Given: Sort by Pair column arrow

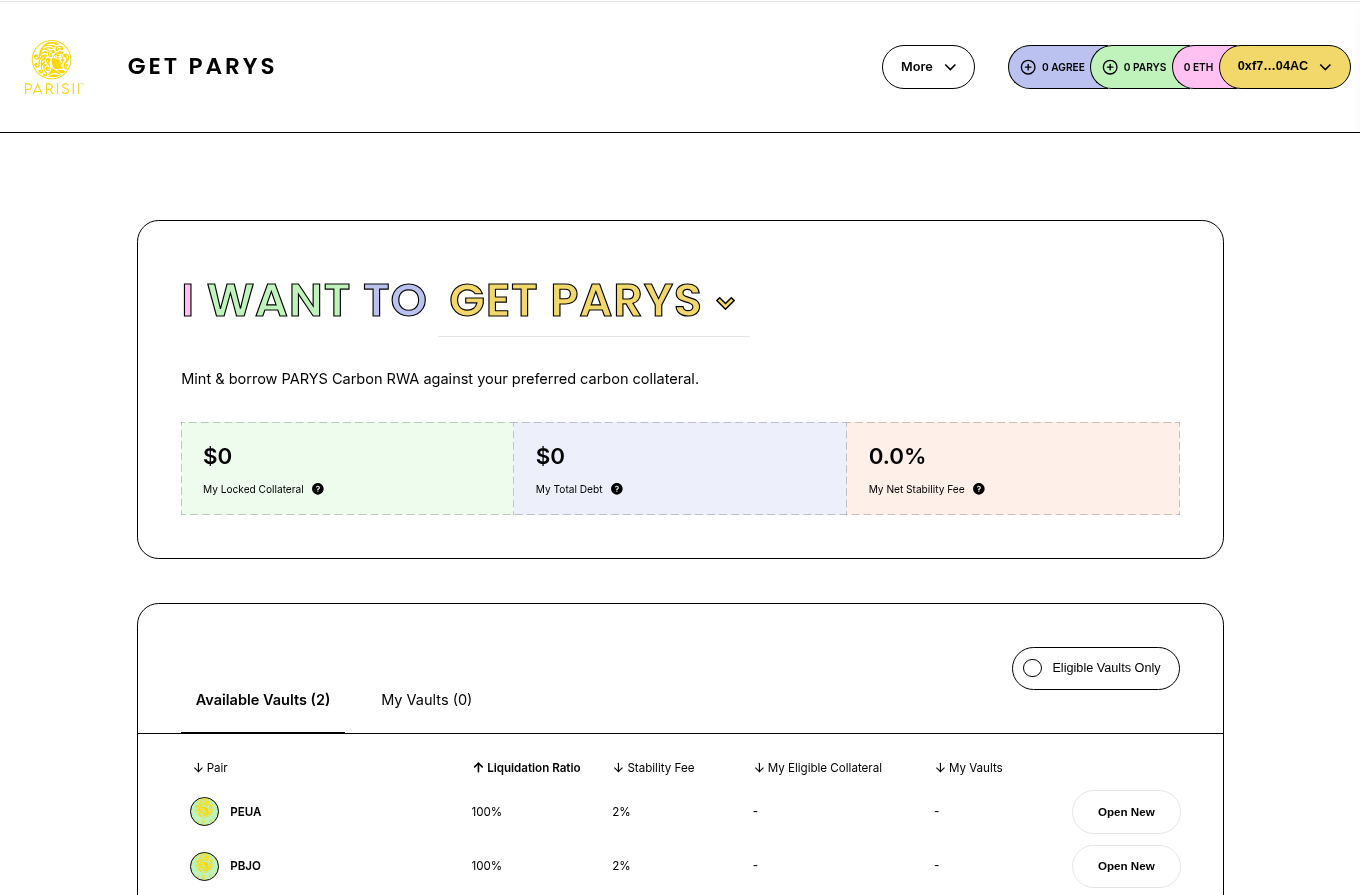Looking at the screenshot, I should [198, 768].
